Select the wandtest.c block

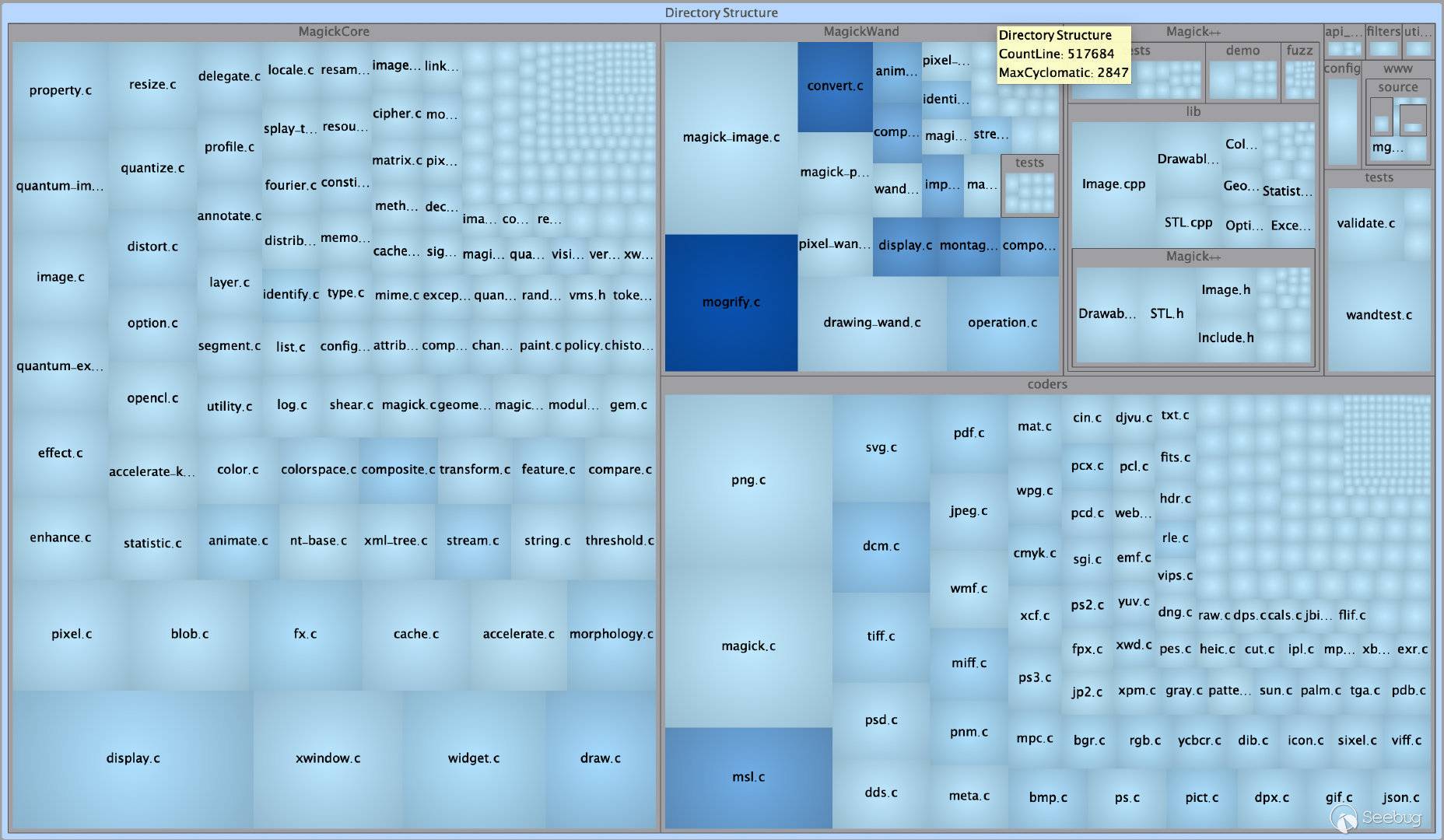click(x=1379, y=316)
